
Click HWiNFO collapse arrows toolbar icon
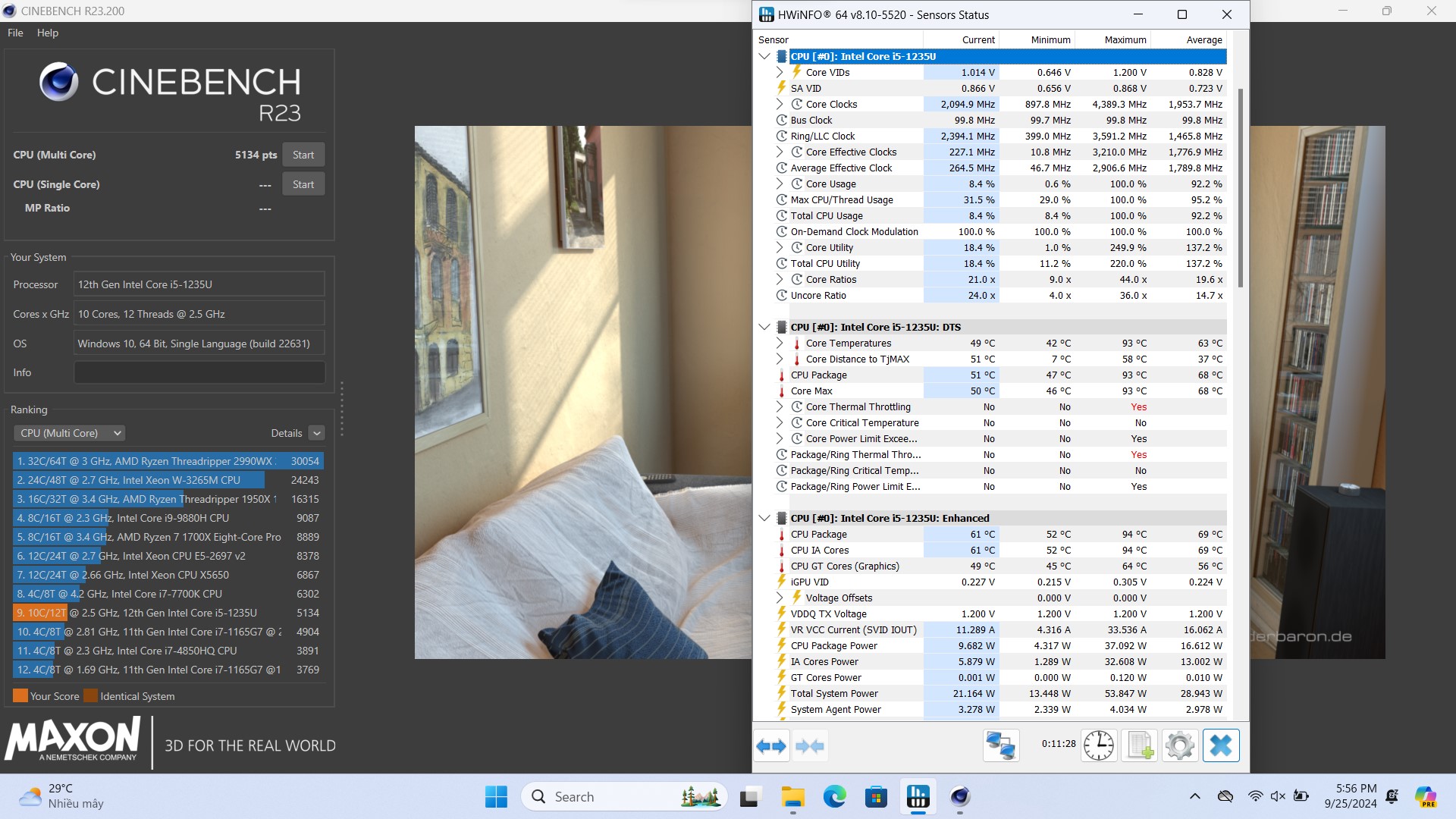coord(810,746)
